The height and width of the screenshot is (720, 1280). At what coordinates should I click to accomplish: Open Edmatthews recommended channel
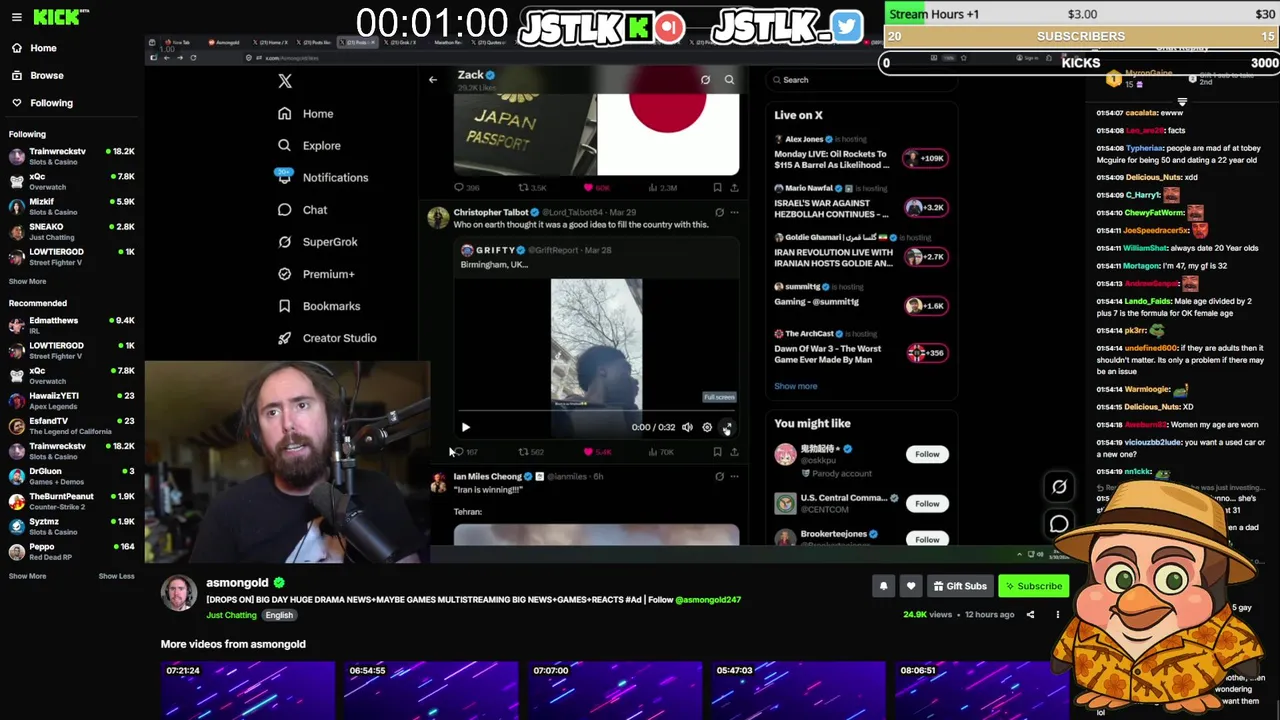click(x=70, y=325)
